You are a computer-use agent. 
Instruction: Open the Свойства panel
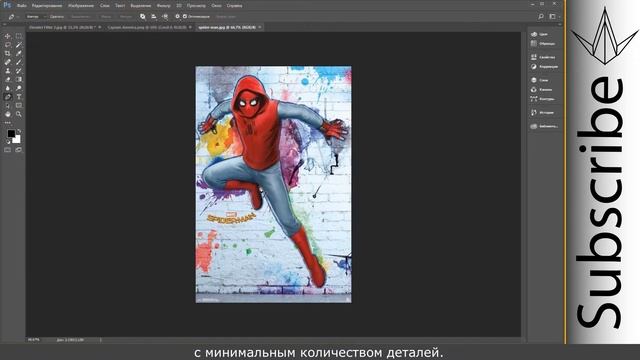[x=543, y=57]
